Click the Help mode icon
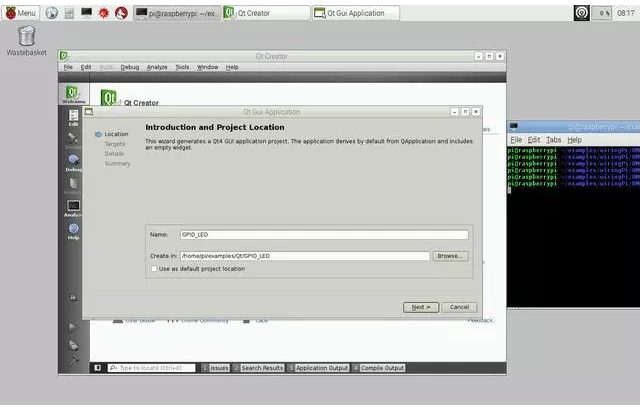The width and height of the screenshot is (644, 409). (x=73, y=231)
